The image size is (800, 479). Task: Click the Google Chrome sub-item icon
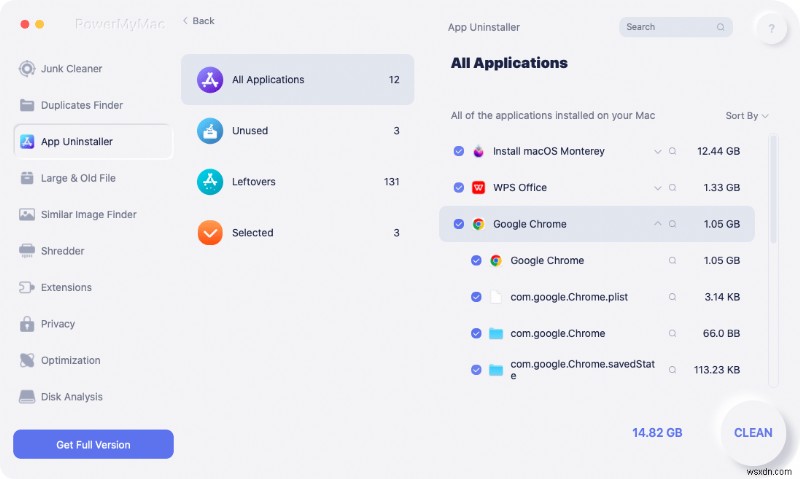(495, 260)
